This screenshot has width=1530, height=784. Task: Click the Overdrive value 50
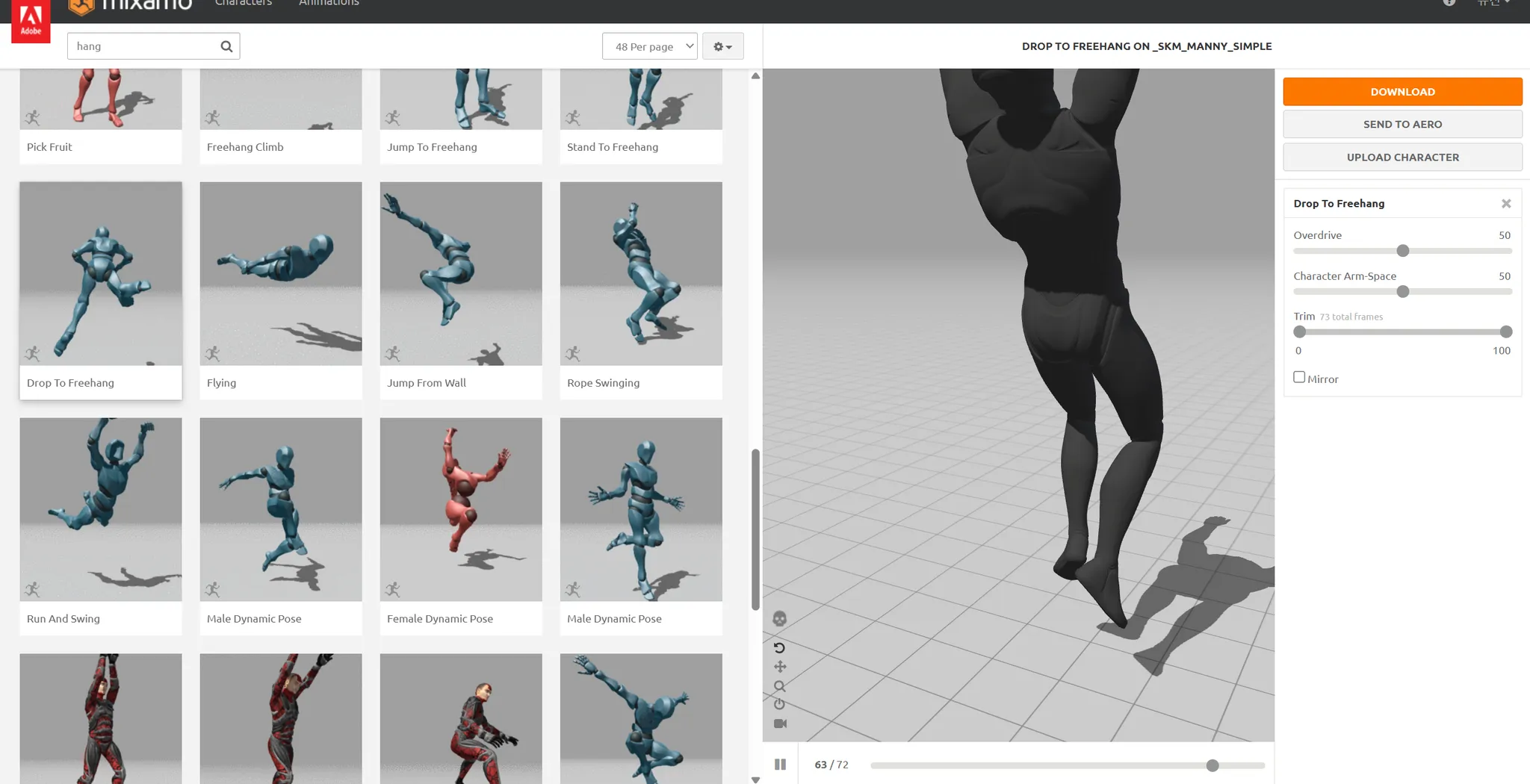[x=1504, y=235]
